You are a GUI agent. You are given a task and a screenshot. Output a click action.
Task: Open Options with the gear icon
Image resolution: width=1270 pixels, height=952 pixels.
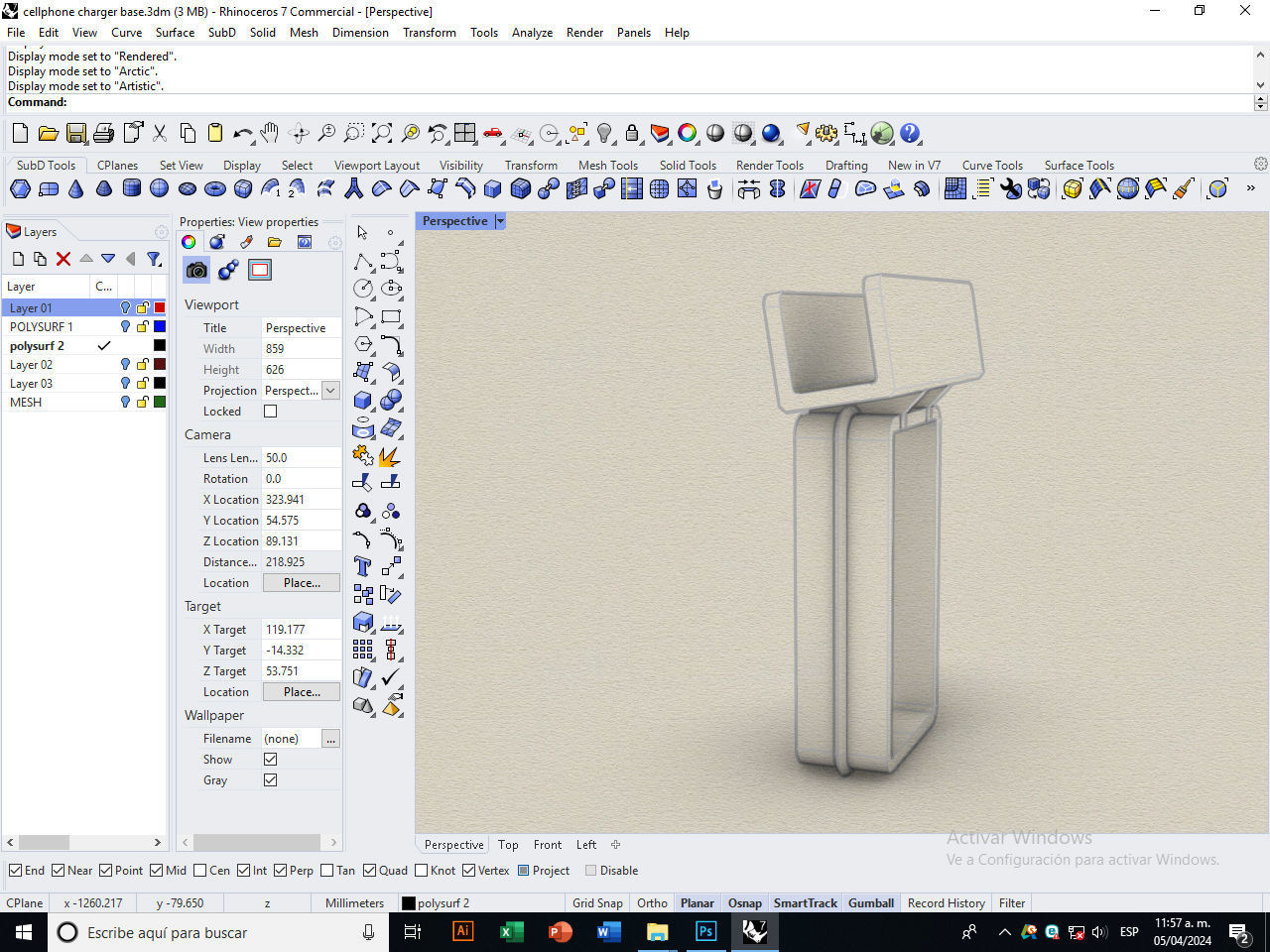click(826, 133)
